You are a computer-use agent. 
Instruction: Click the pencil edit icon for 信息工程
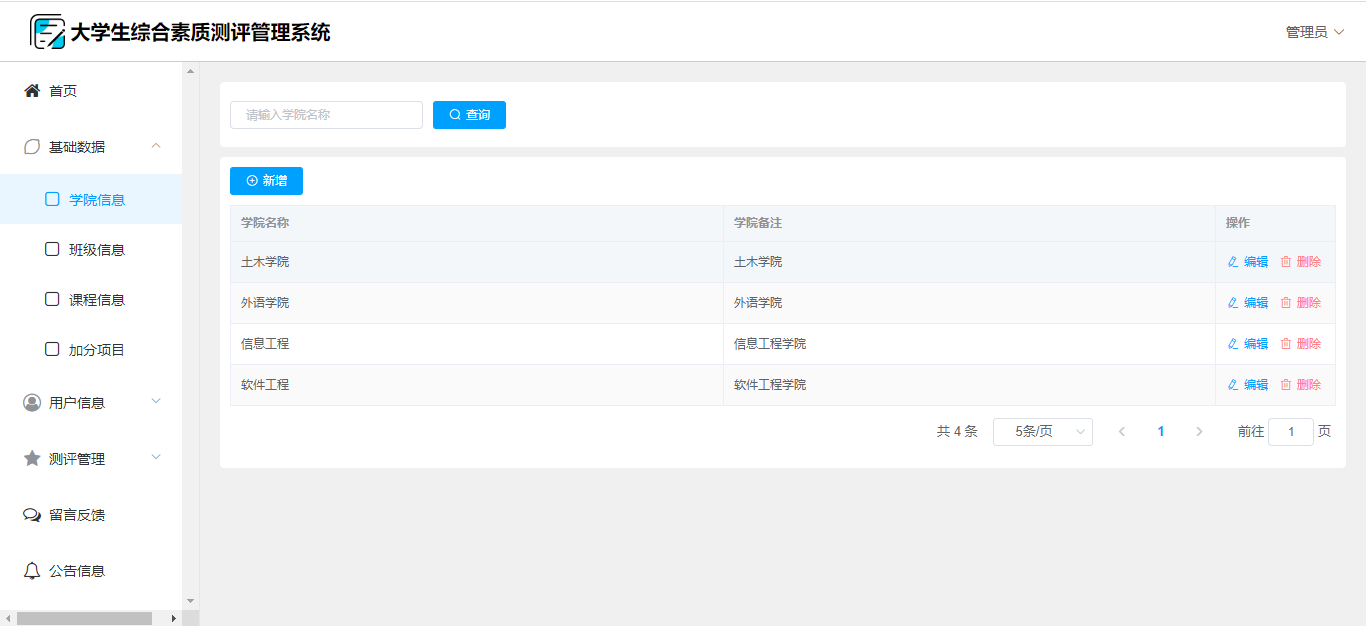[1233, 344]
